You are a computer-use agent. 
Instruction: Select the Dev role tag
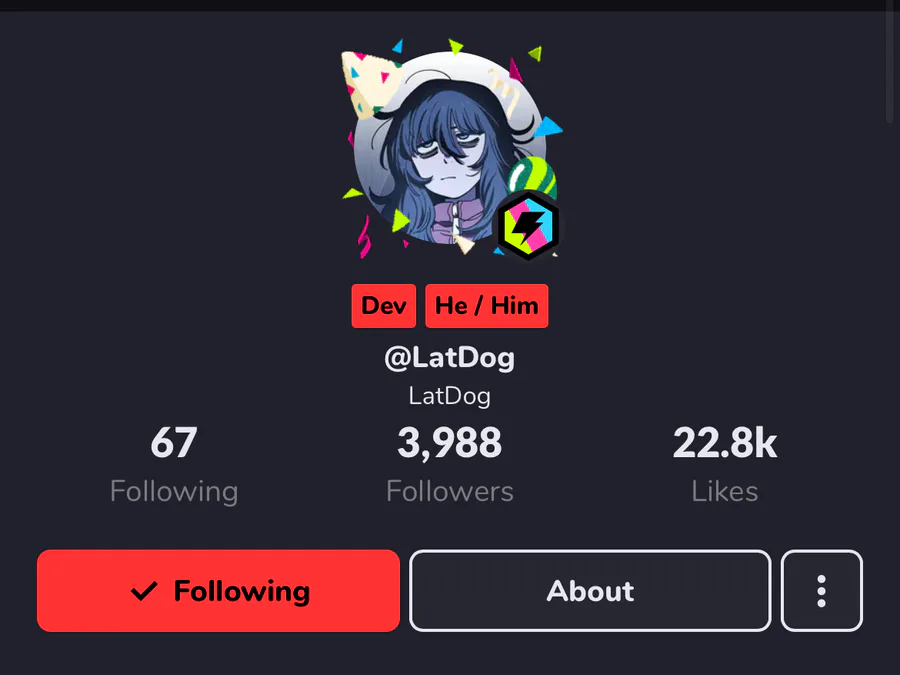pos(383,306)
